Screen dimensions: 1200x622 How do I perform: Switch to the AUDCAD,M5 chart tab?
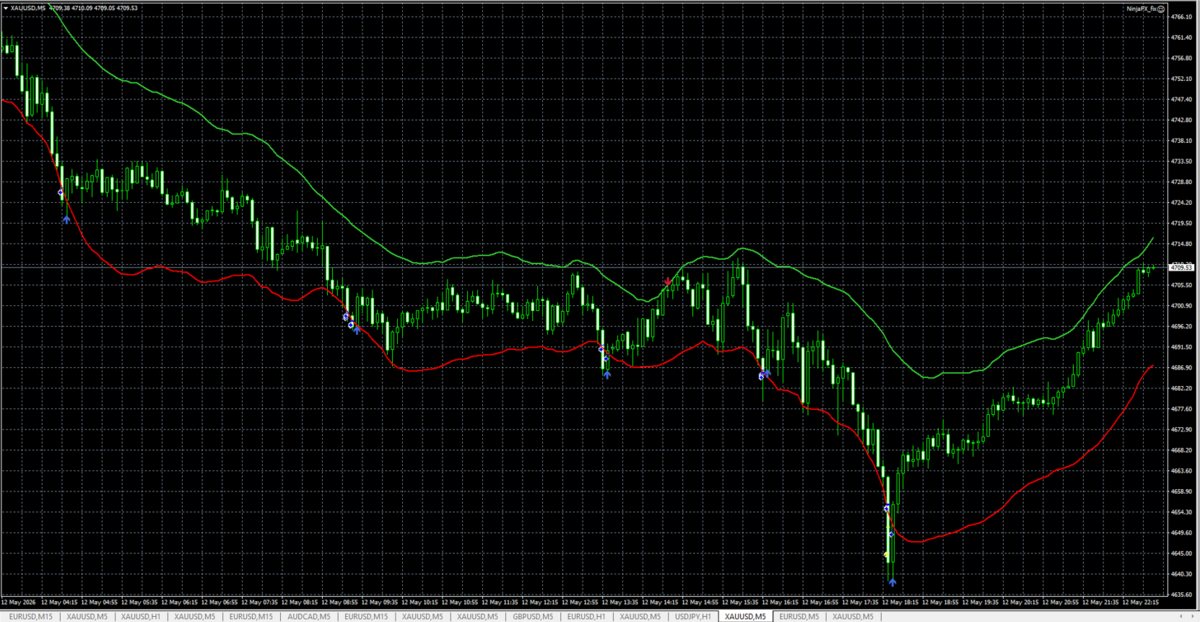(x=308, y=616)
